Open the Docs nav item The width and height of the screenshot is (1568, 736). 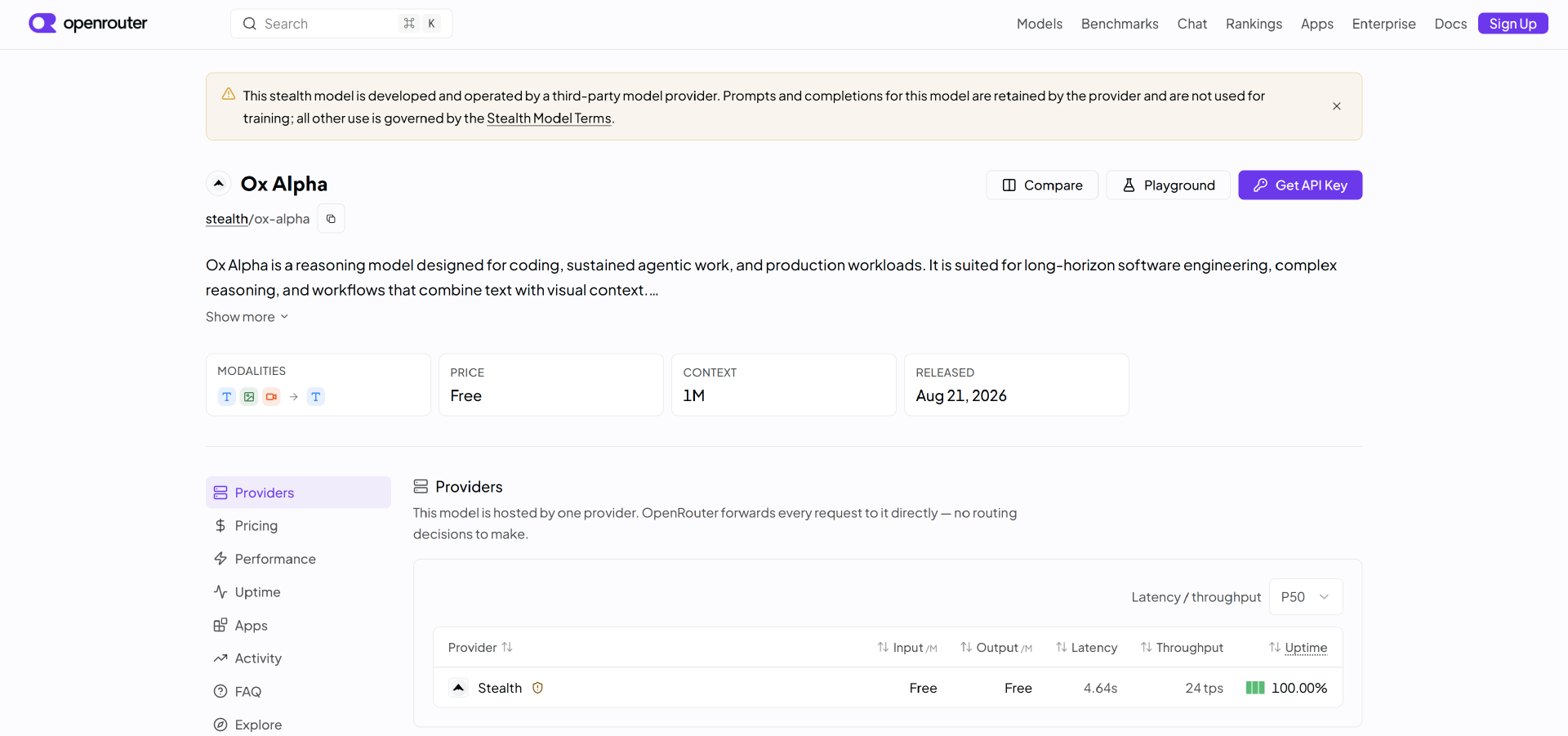tap(1450, 24)
